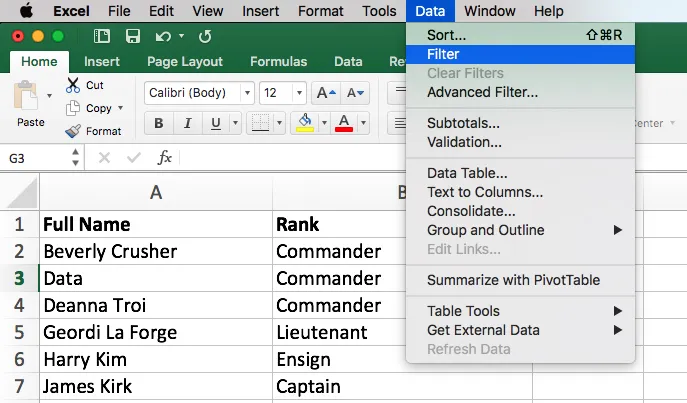This screenshot has width=687, height=403.
Task: Choose Summarize with PivotTable
Action: point(521,280)
